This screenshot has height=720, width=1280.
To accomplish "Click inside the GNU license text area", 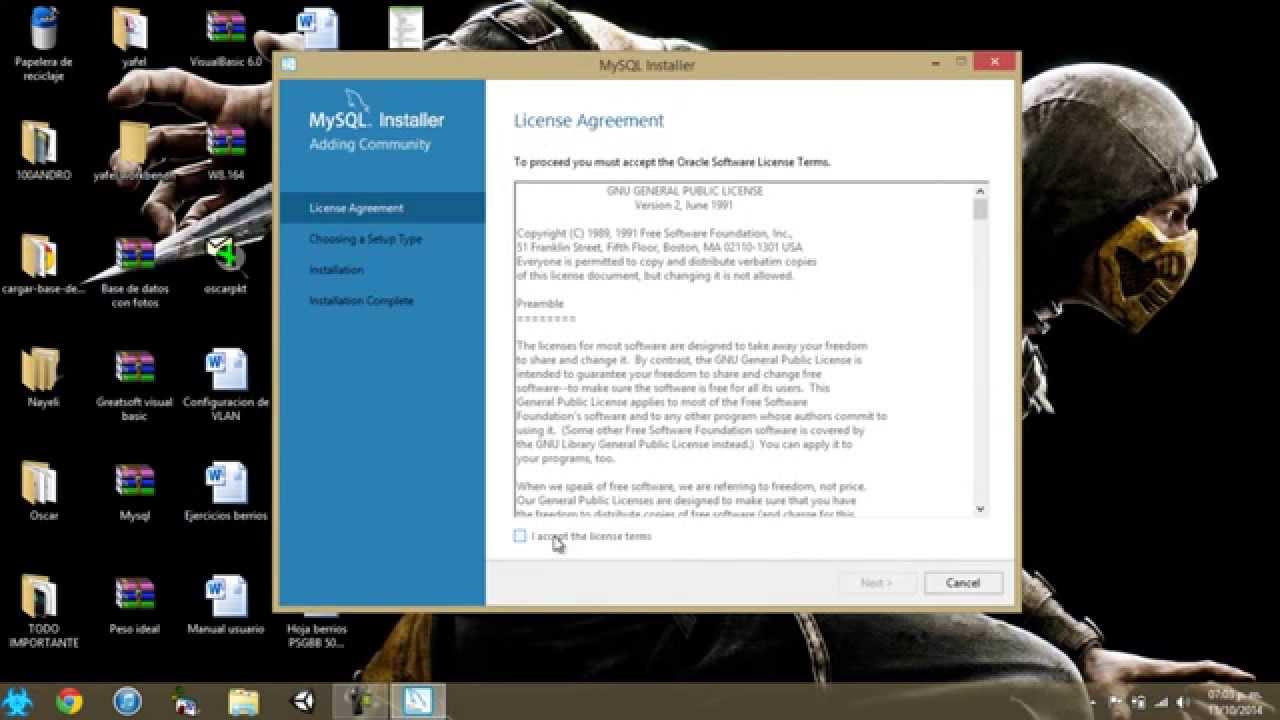I will point(744,350).
